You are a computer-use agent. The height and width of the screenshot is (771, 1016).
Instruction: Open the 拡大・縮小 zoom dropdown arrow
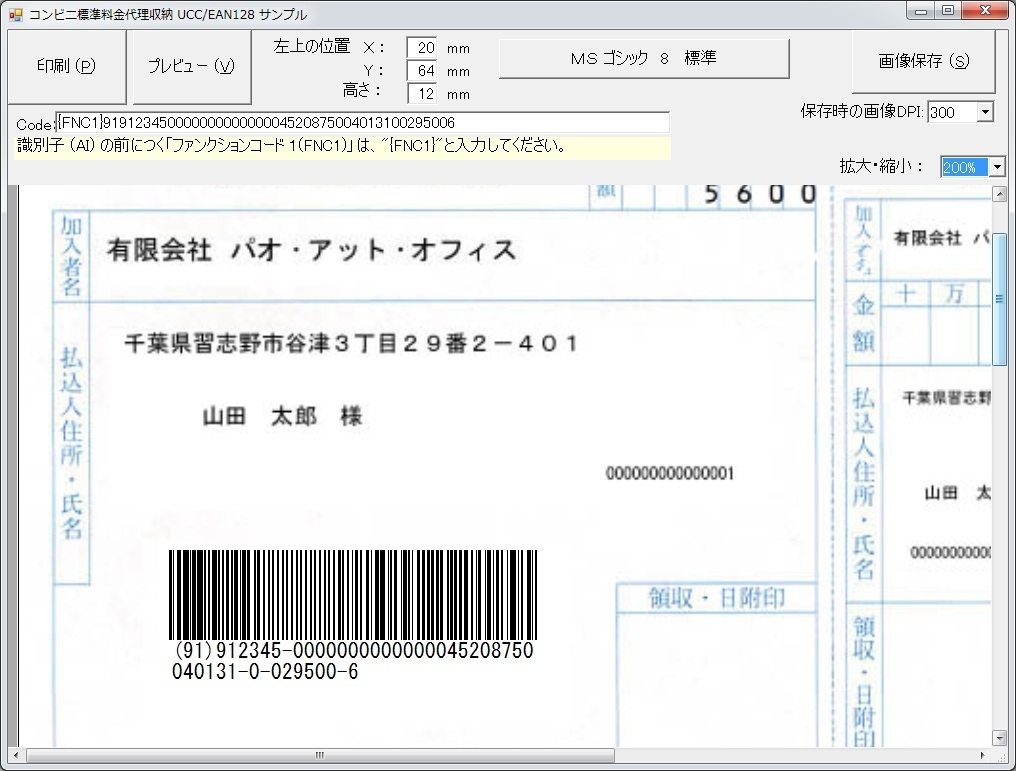point(997,167)
